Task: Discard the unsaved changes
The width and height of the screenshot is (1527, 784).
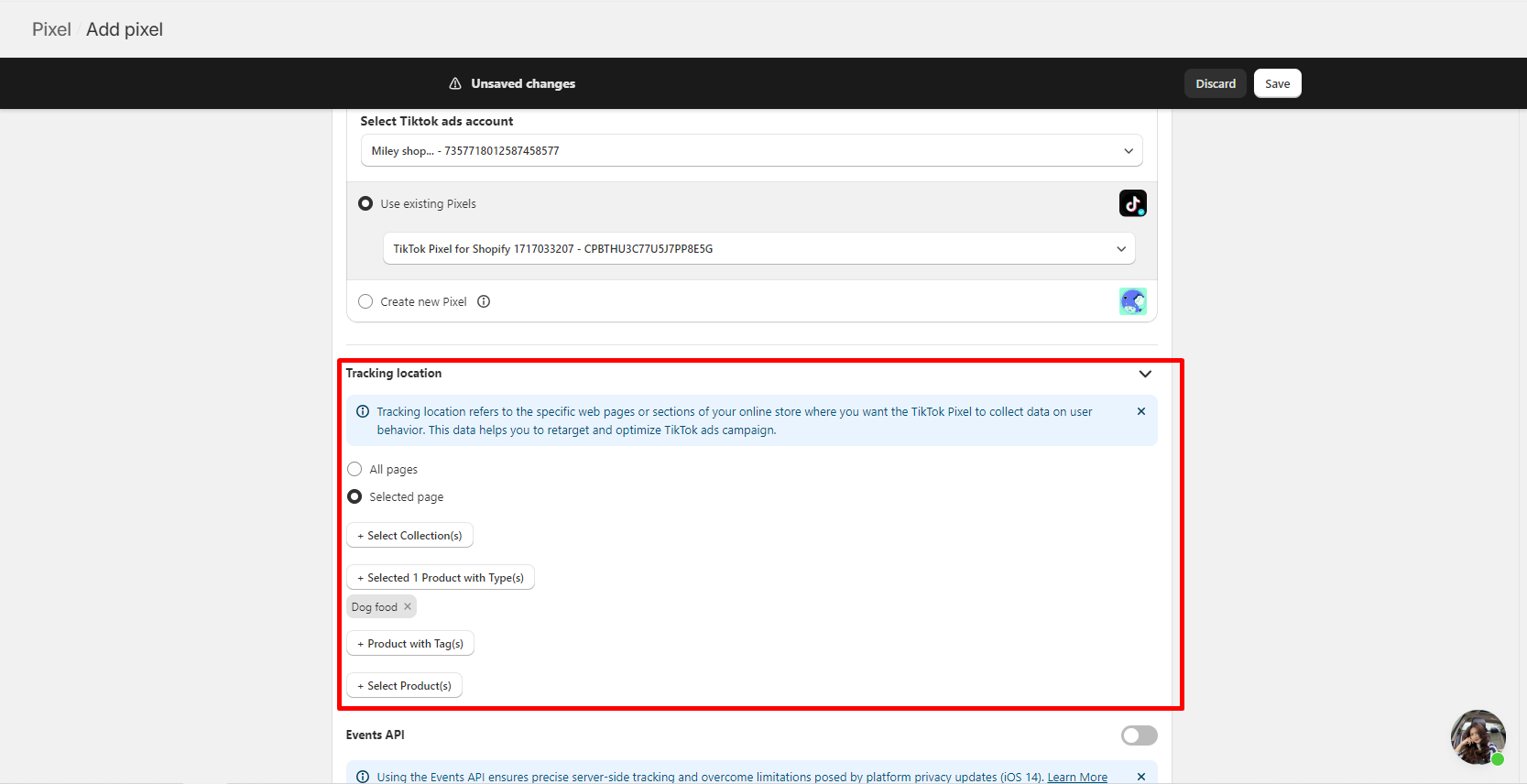Action: [1215, 83]
